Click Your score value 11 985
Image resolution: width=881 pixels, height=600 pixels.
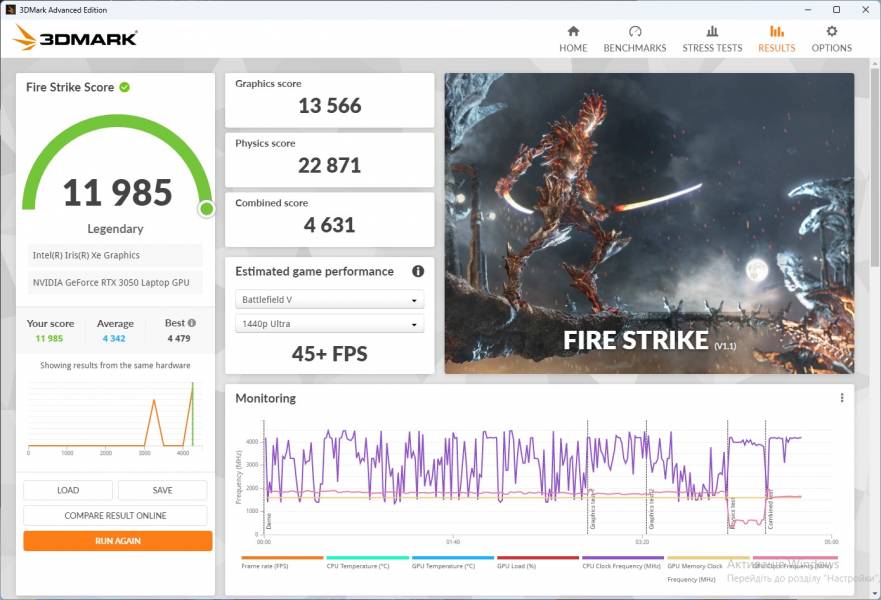pyautogui.click(x=49, y=338)
